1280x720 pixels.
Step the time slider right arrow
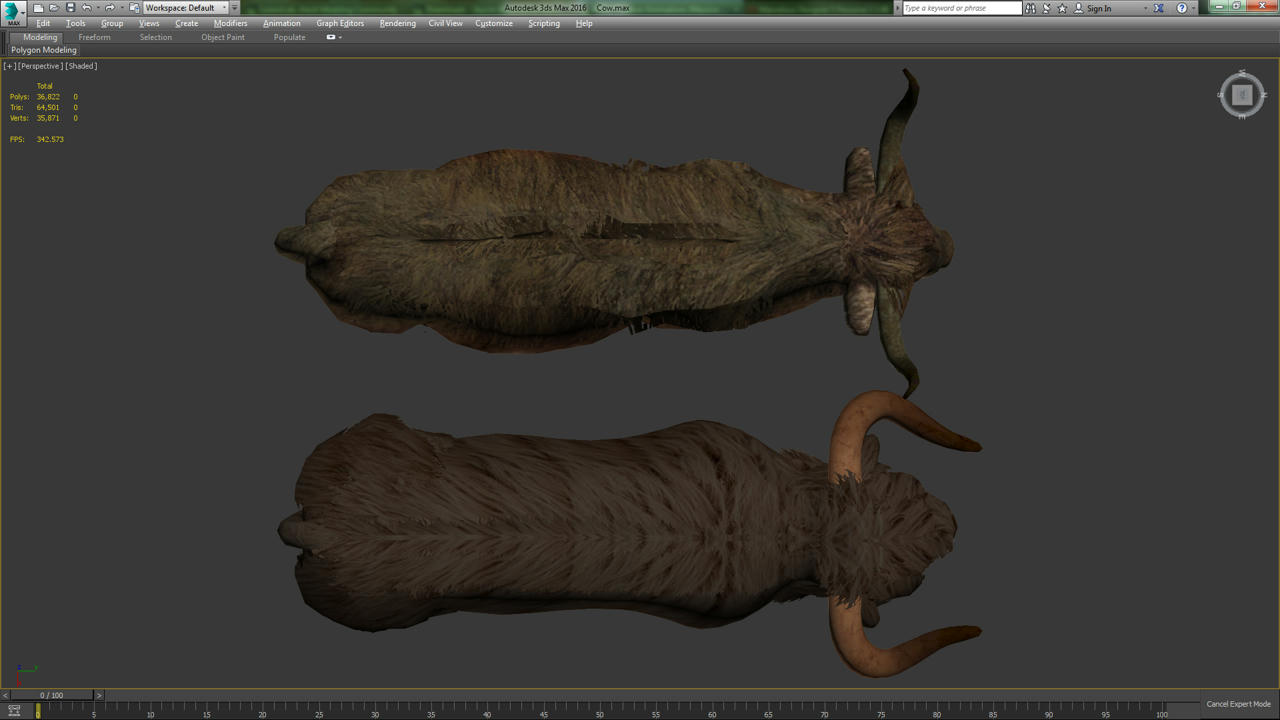tap(98, 695)
